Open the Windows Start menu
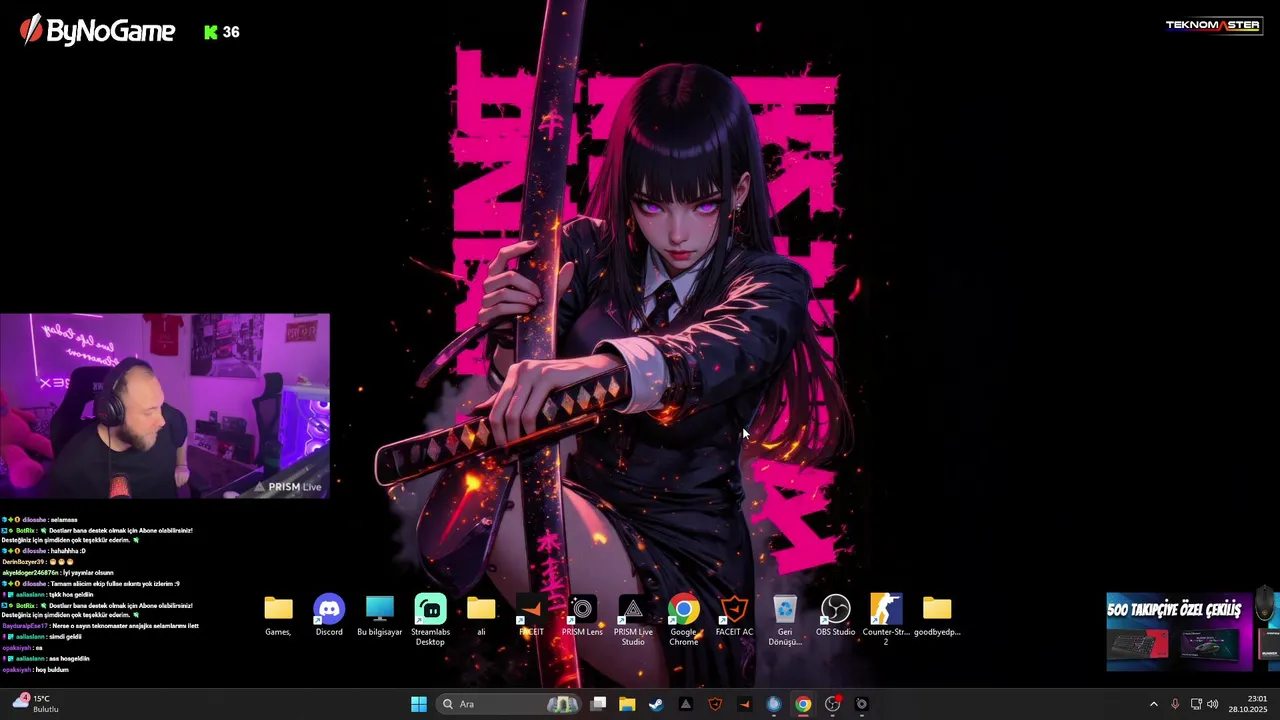Viewport: 1280px width, 720px height. tap(419, 704)
